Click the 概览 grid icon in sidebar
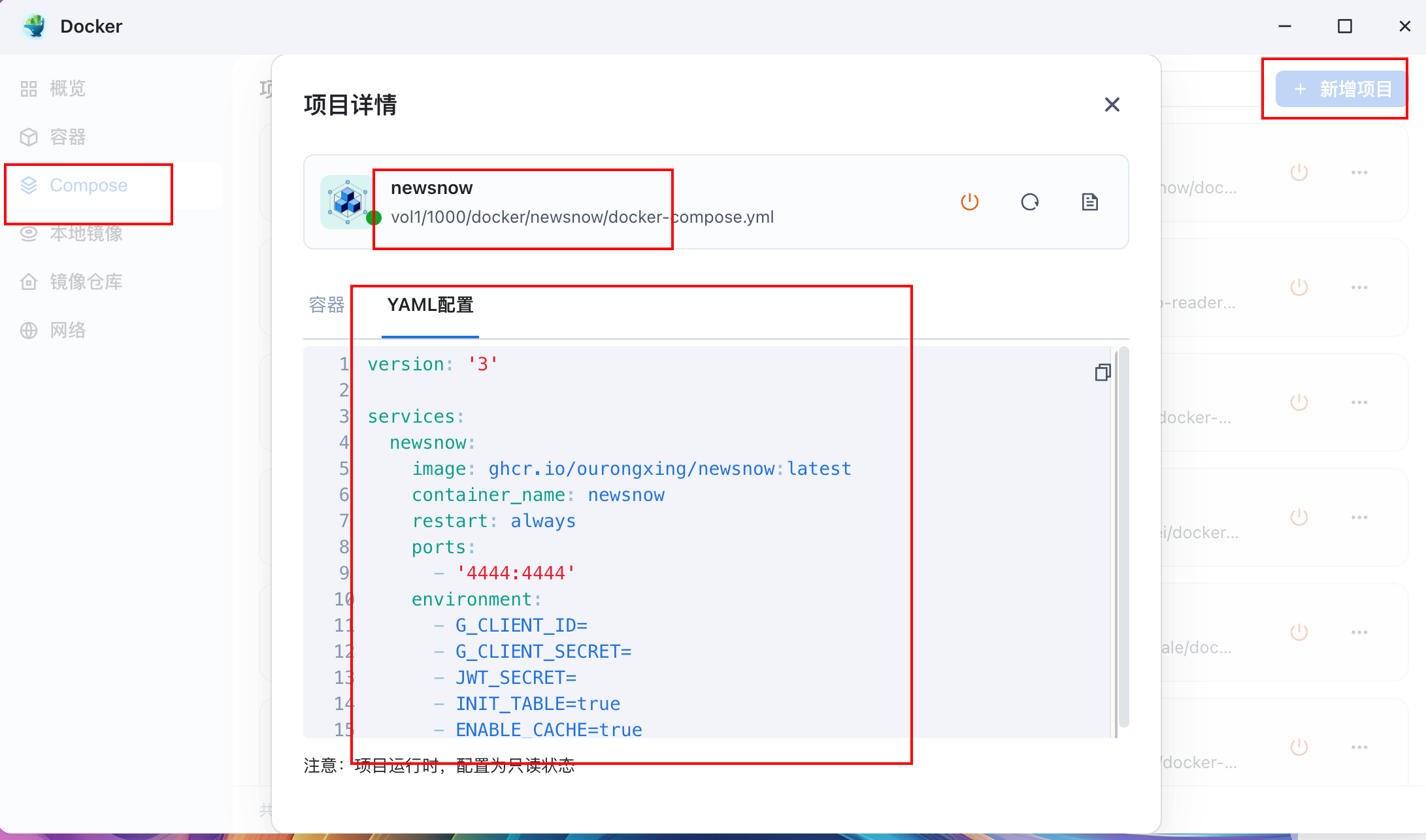Image resolution: width=1426 pixels, height=840 pixels. pos(29,89)
